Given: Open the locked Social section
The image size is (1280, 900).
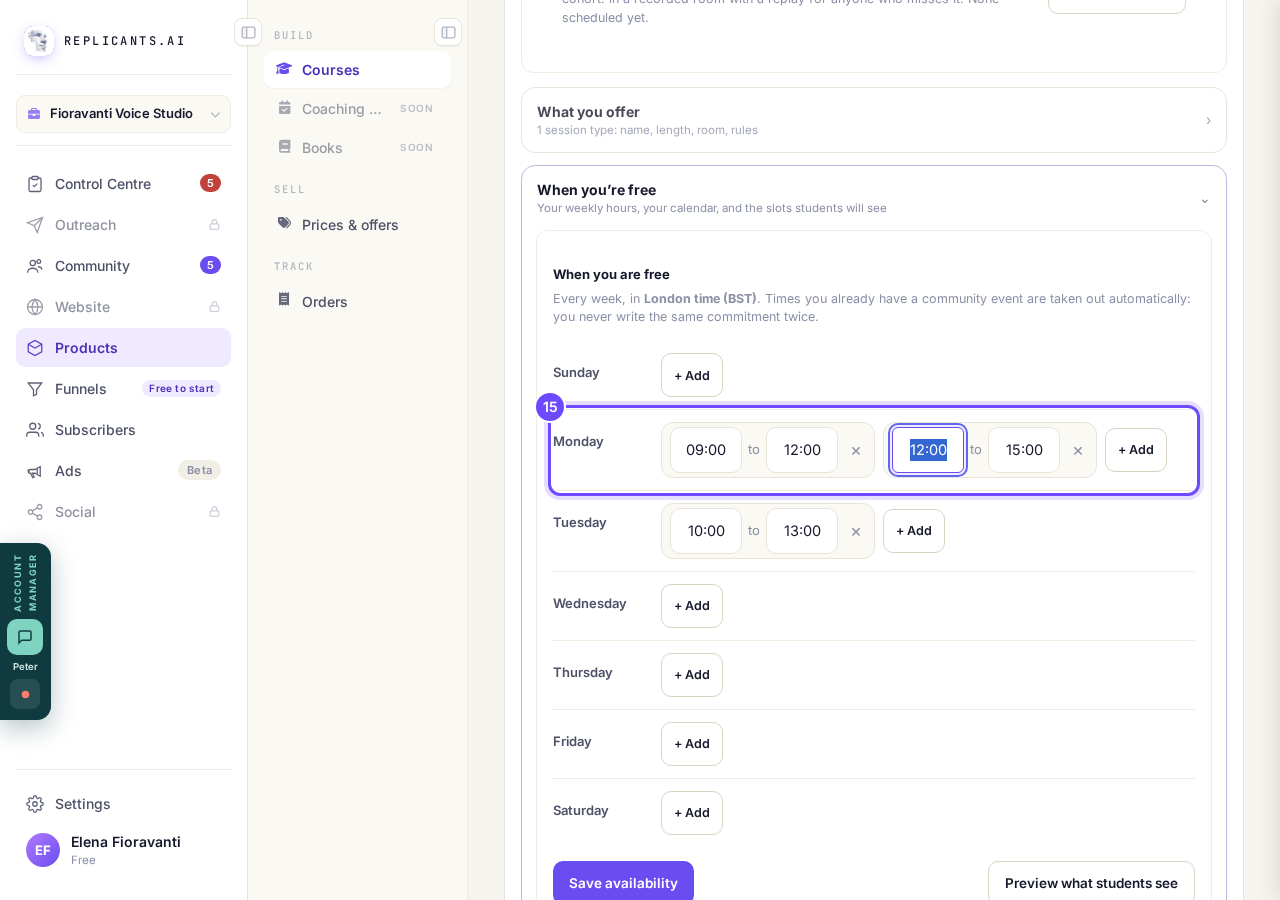Looking at the screenshot, I should tap(123, 512).
